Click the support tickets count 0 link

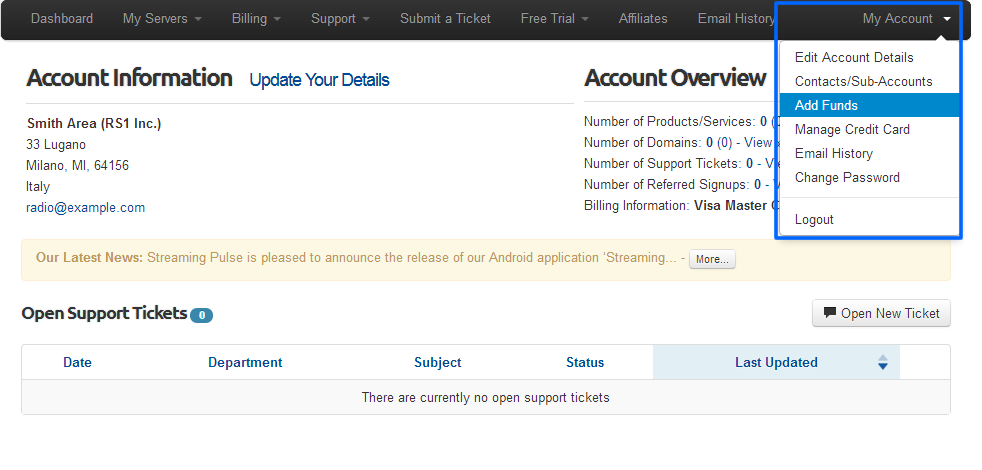tap(749, 164)
